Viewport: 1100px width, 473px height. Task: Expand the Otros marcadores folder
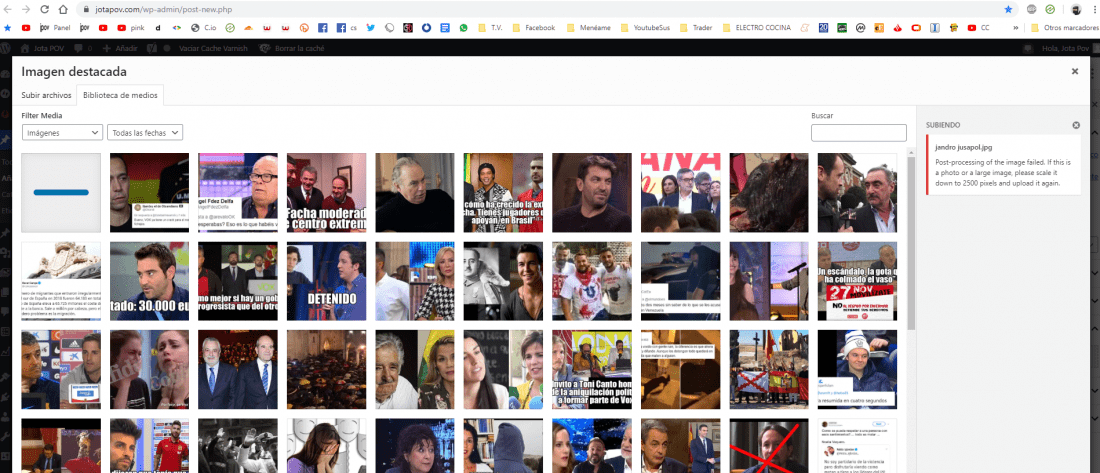[1064, 28]
